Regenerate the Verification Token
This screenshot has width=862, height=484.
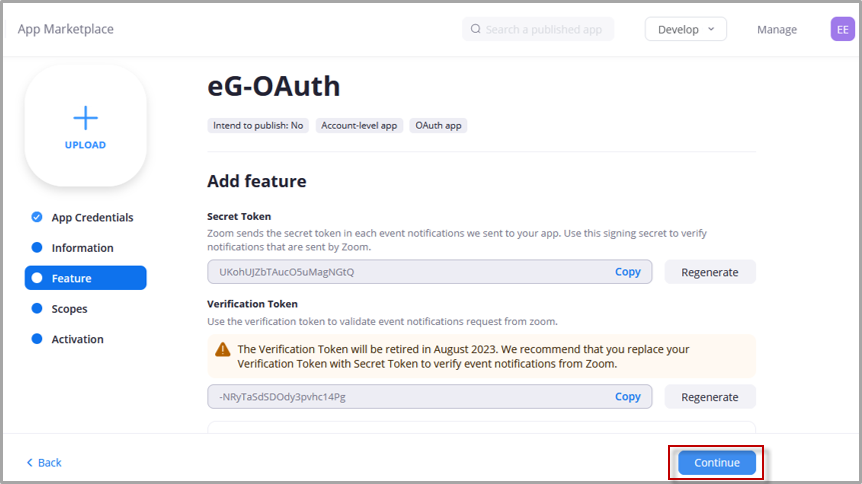tap(710, 397)
